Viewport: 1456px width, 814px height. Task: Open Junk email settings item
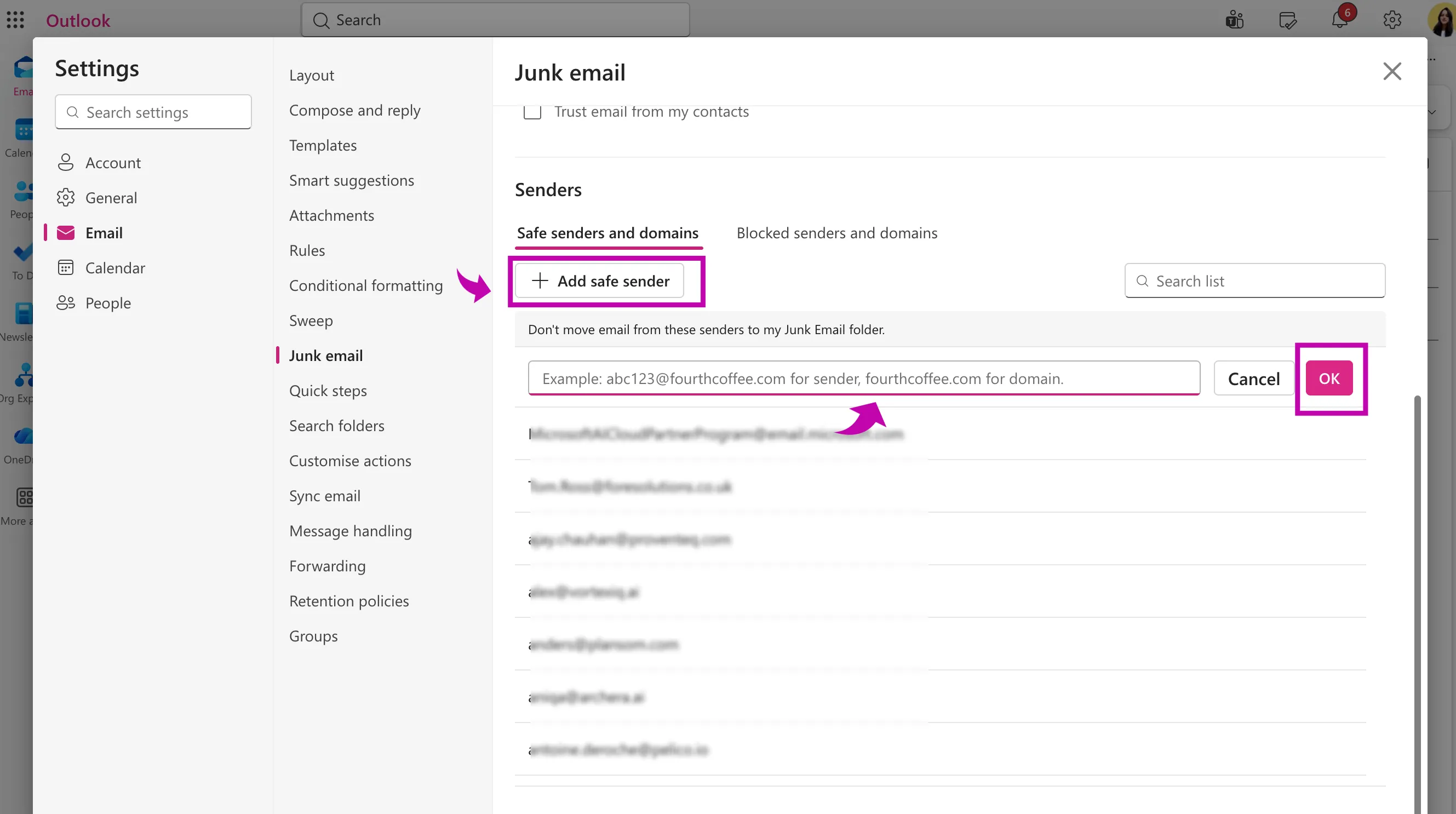point(326,356)
